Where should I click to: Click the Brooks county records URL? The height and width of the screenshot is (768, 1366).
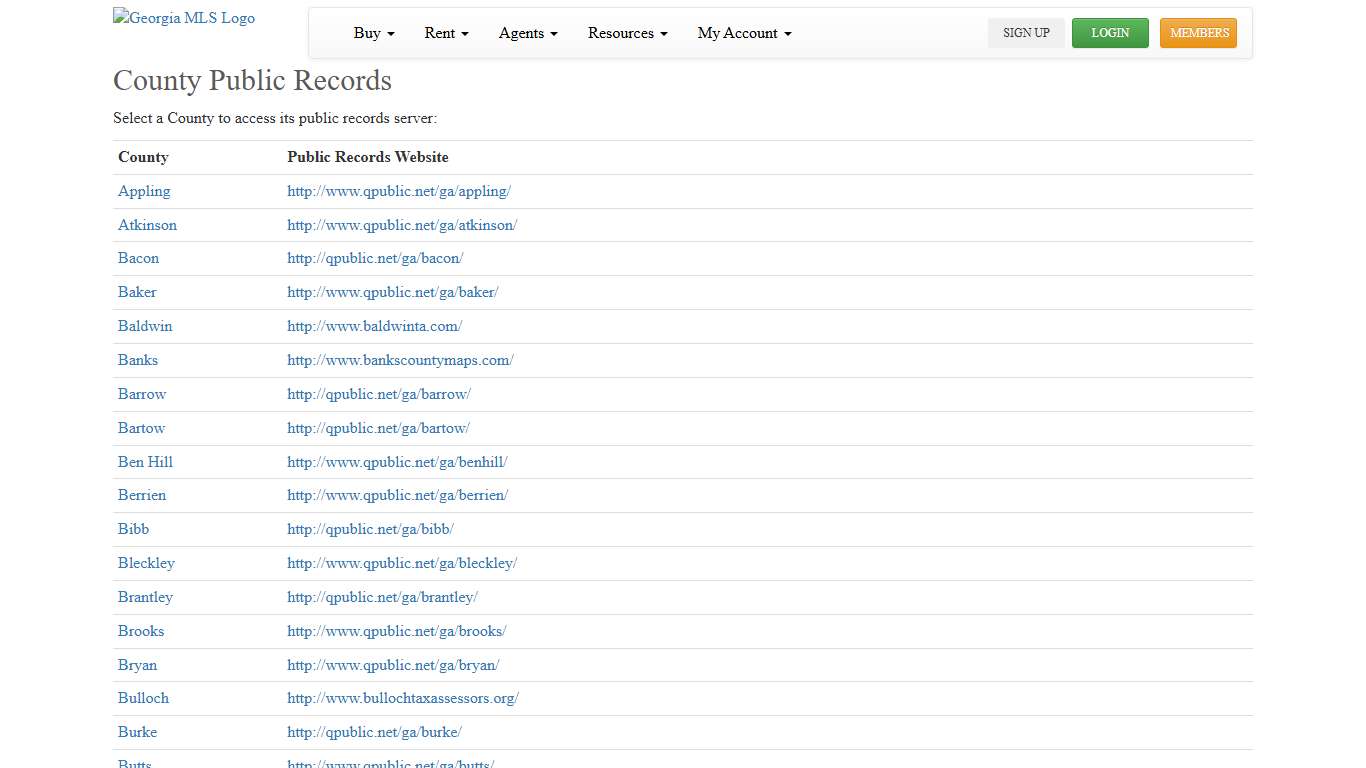pos(396,631)
